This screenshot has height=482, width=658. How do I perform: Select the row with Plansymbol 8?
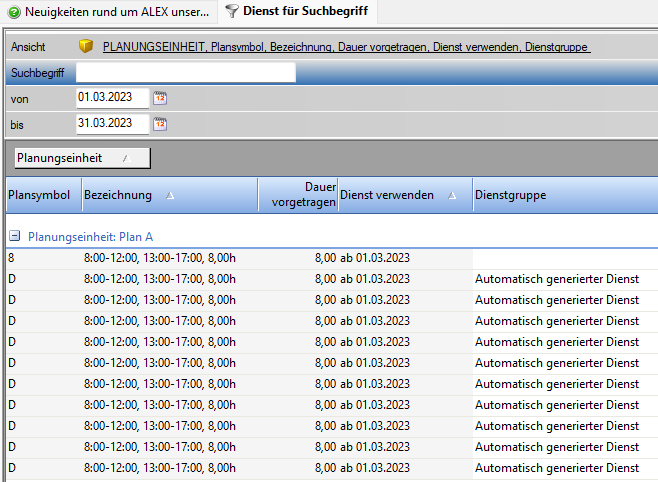(x=200, y=258)
